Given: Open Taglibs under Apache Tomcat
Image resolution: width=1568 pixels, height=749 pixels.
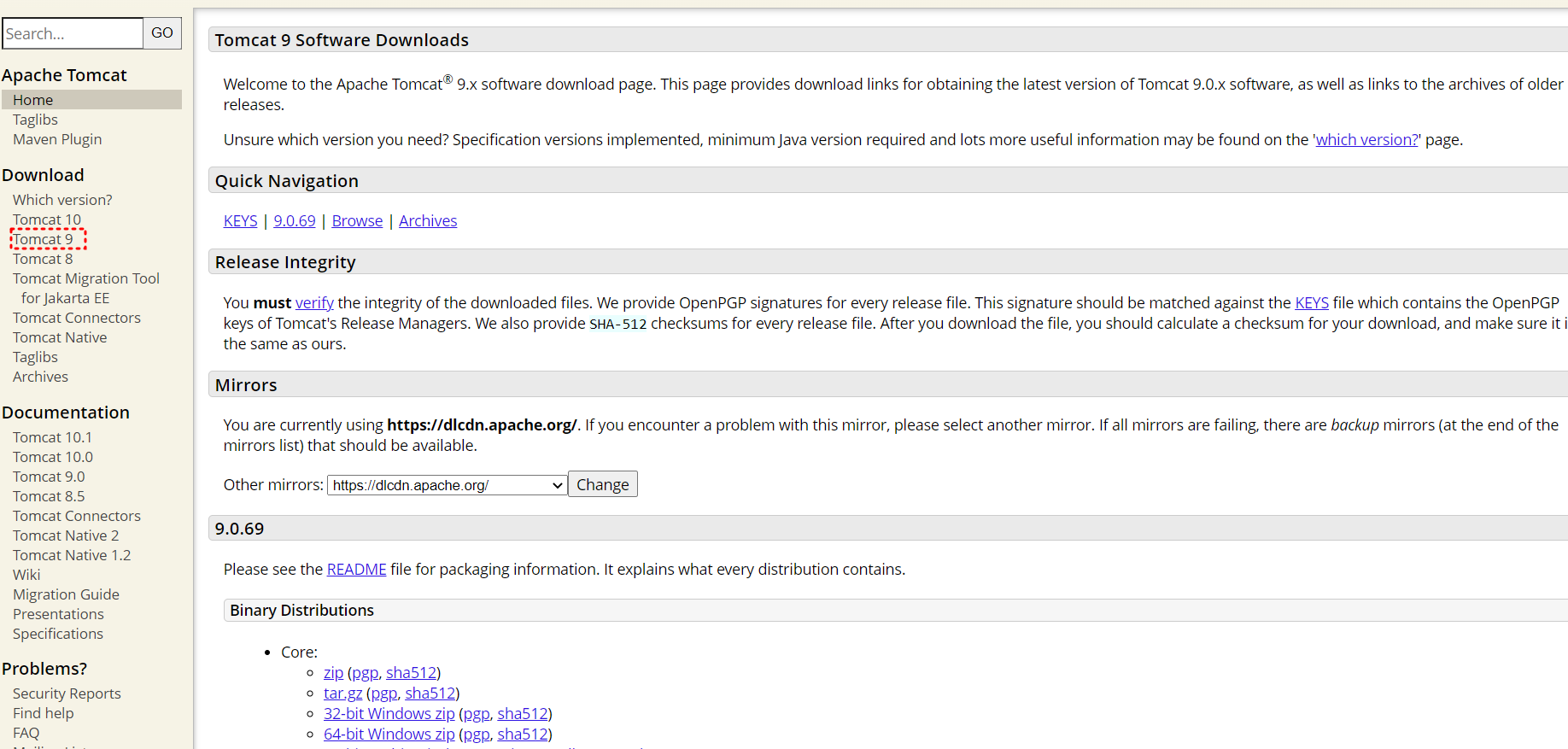Looking at the screenshot, I should [35, 120].
